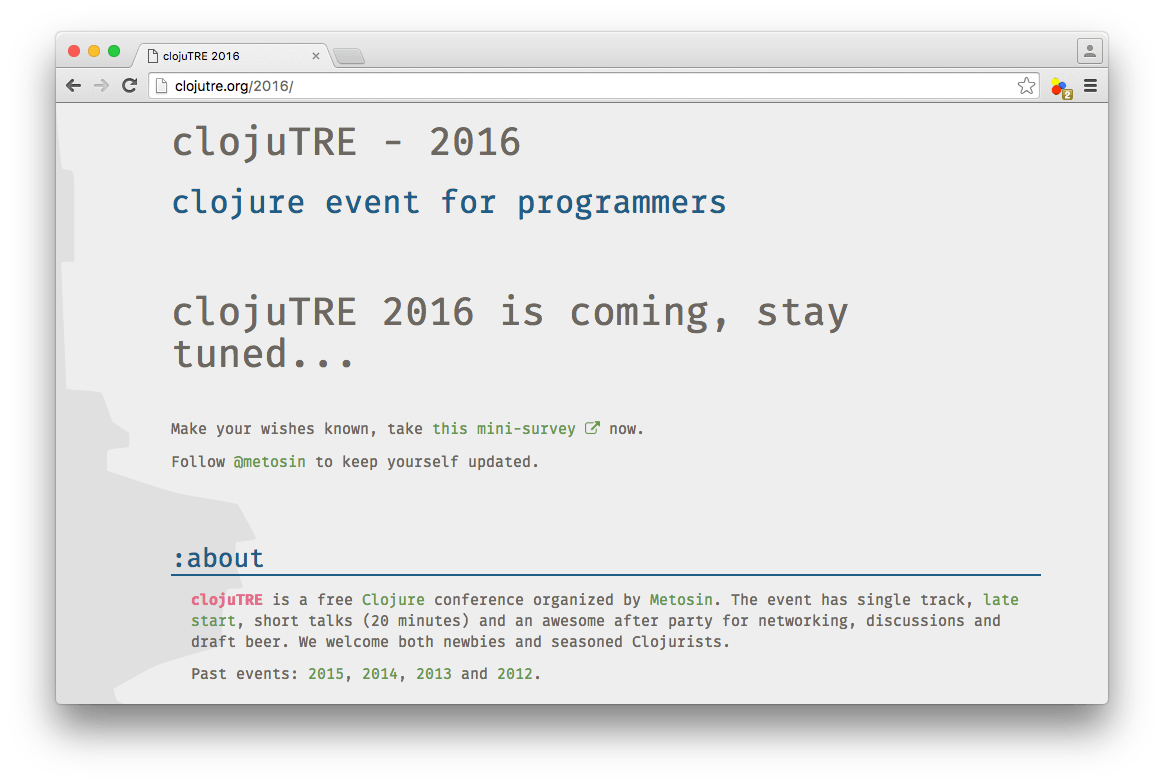Open past event 2015 link
This screenshot has width=1164, height=784.
(x=326, y=674)
